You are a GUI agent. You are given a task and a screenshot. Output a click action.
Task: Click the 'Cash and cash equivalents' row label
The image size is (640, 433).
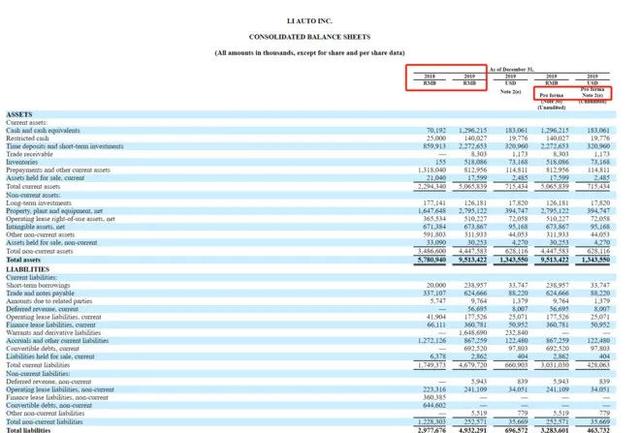tap(43, 131)
